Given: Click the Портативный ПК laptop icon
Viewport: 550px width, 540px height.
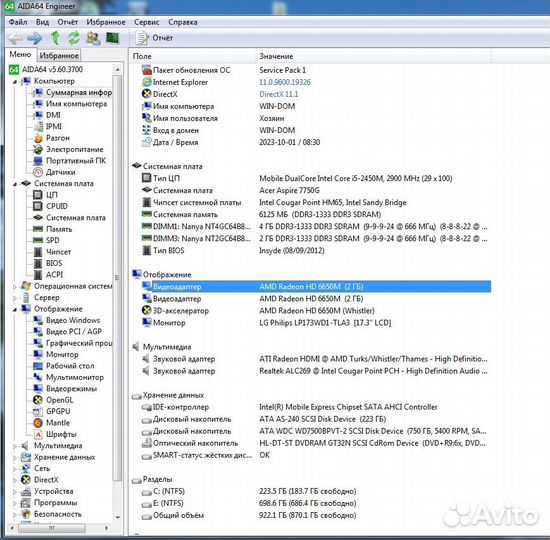Looking at the screenshot, I should 38,161.
